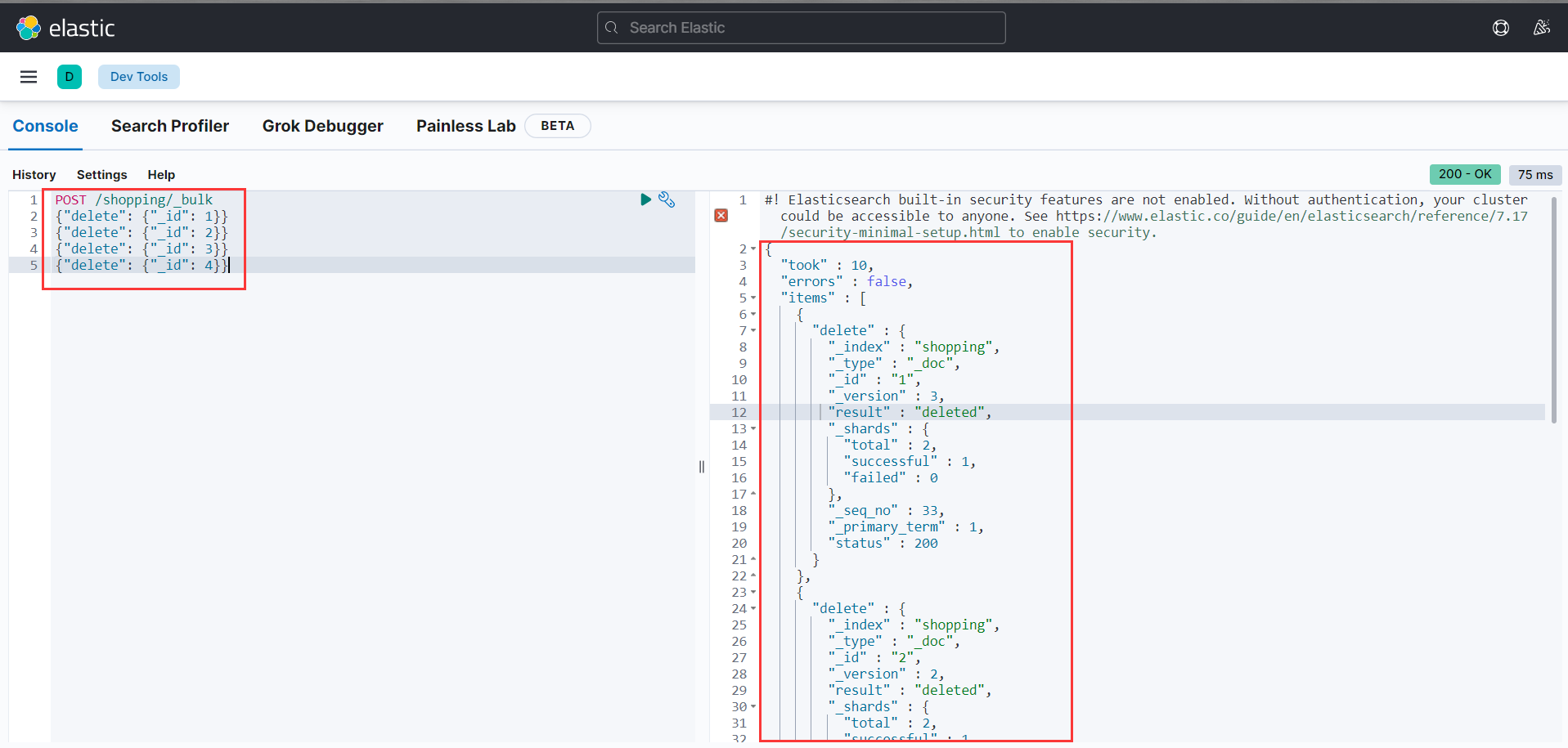Collapse the fold at response line 6
The width and height of the screenshot is (1568, 748).
(x=753, y=314)
